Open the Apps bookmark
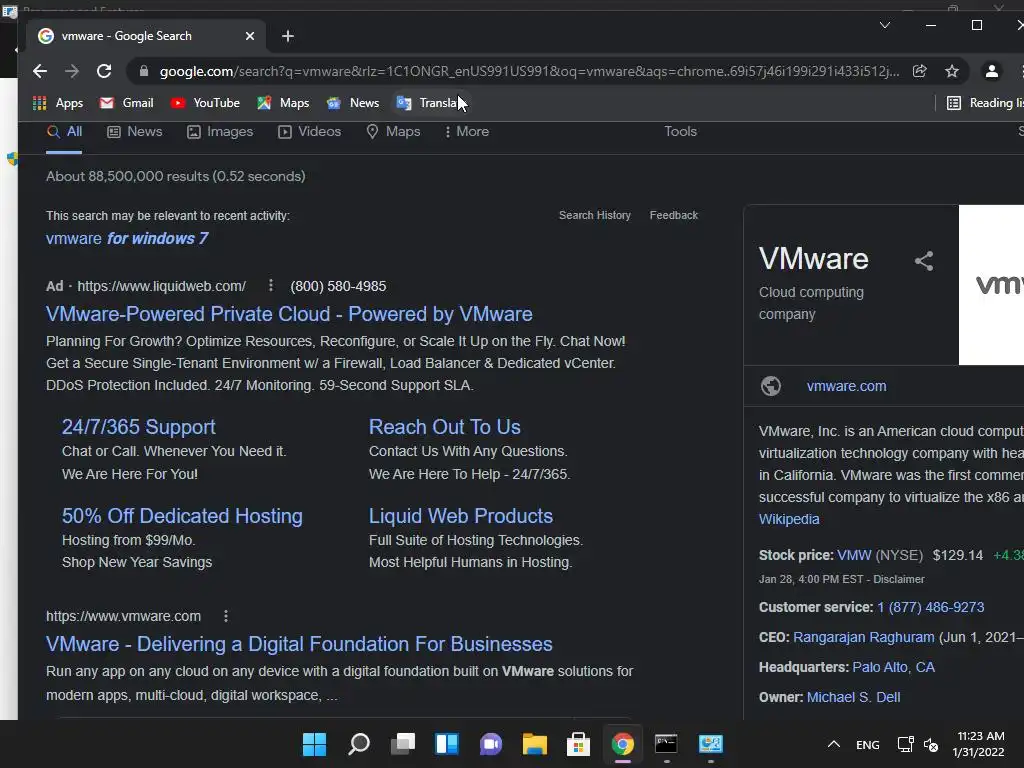The height and width of the screenshot is (768, 1024). click(x=58, y=103)
